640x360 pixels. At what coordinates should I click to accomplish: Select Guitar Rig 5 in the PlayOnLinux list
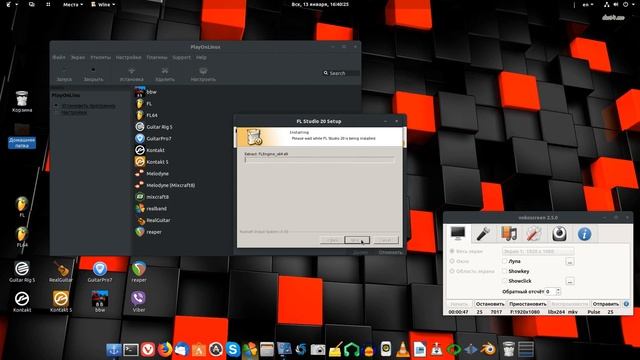(159, 127)
